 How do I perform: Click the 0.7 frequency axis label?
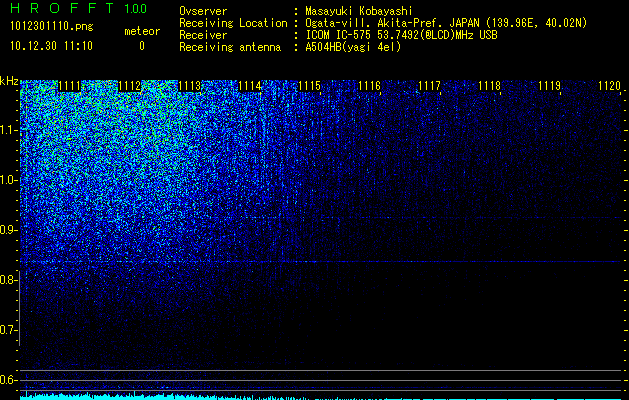tap(8, 330)
